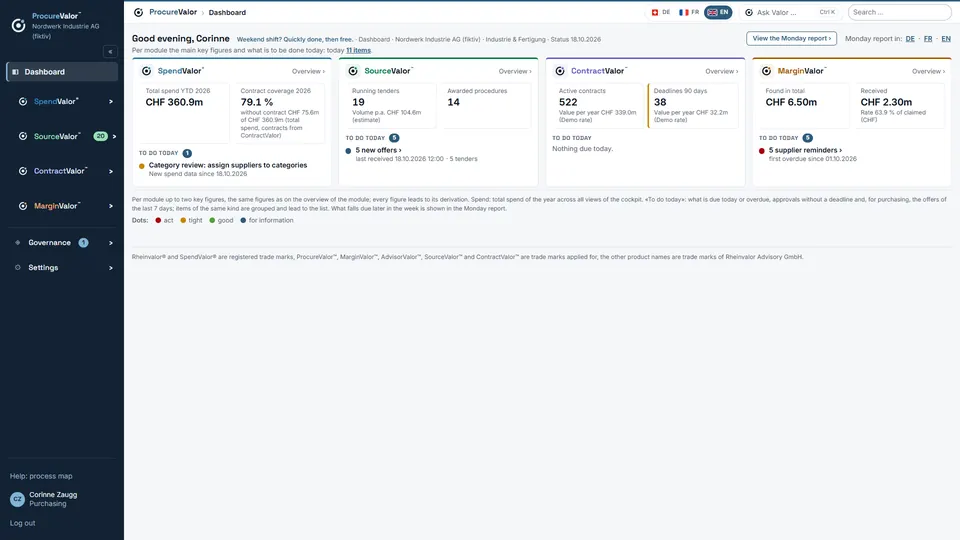Image resolution: width=960 pixels, height=540 pixels.
Task: Open MarginValor card Overview link
Action: click(x=928, y=72)
